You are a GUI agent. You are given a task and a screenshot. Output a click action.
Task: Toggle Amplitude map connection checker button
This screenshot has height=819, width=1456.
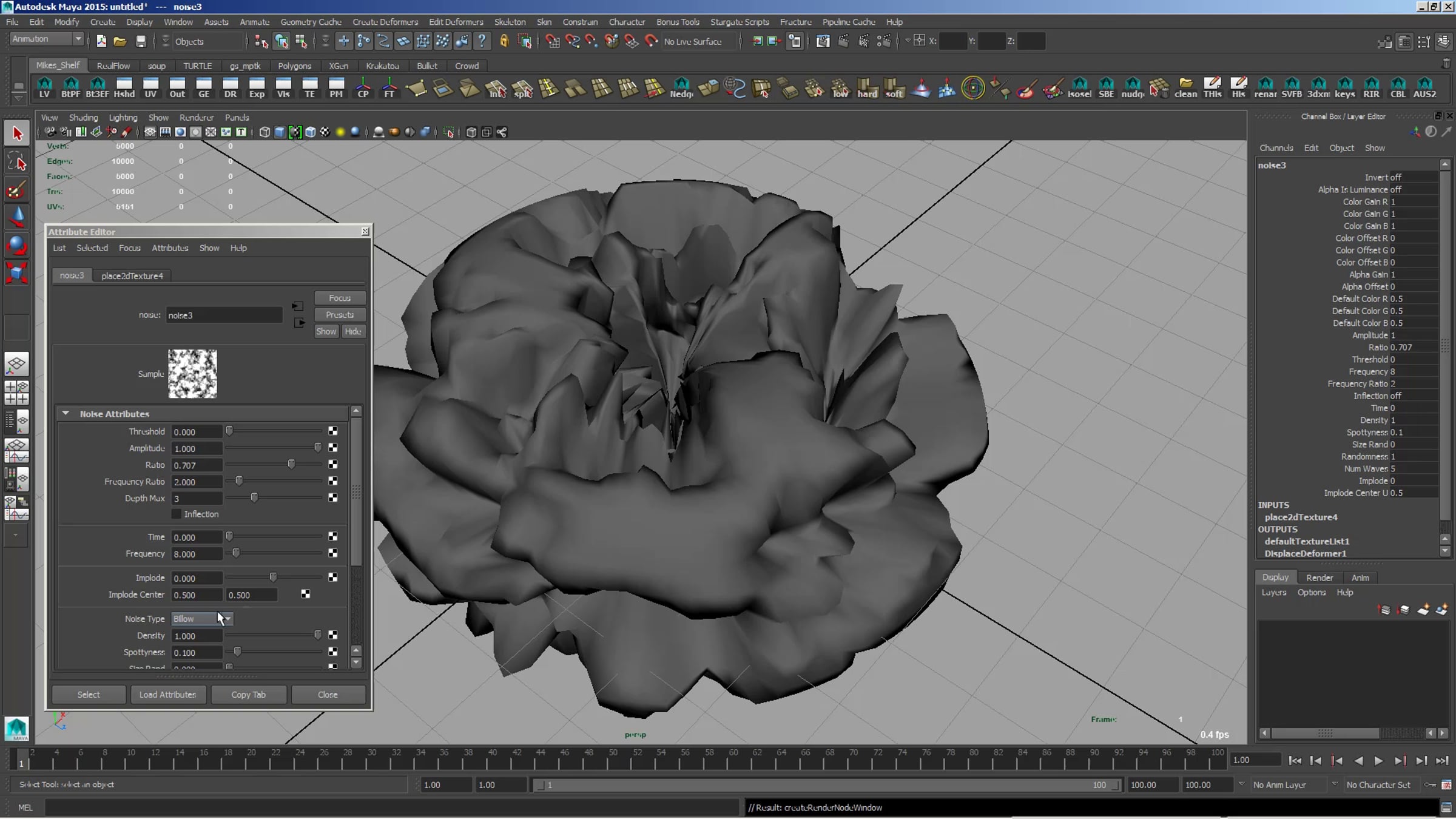[x=332, y=448]
